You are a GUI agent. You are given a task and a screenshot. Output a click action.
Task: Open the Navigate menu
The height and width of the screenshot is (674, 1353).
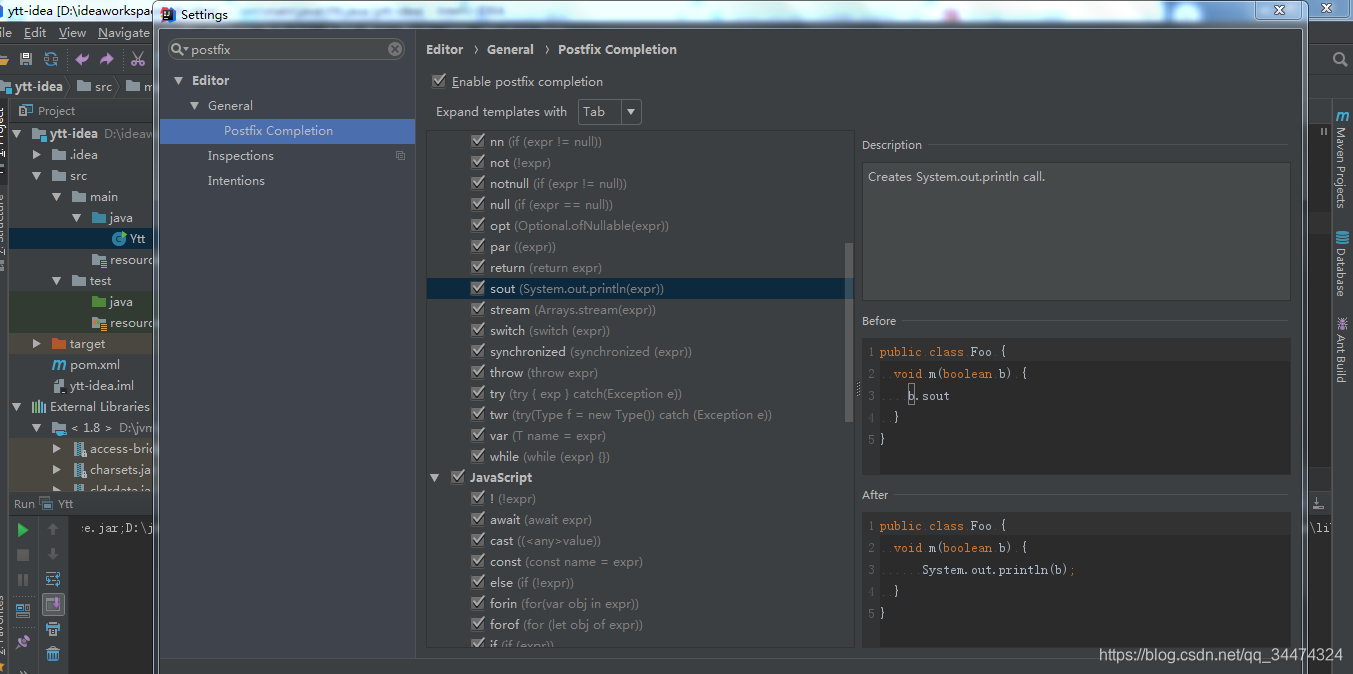pos(124,33)
